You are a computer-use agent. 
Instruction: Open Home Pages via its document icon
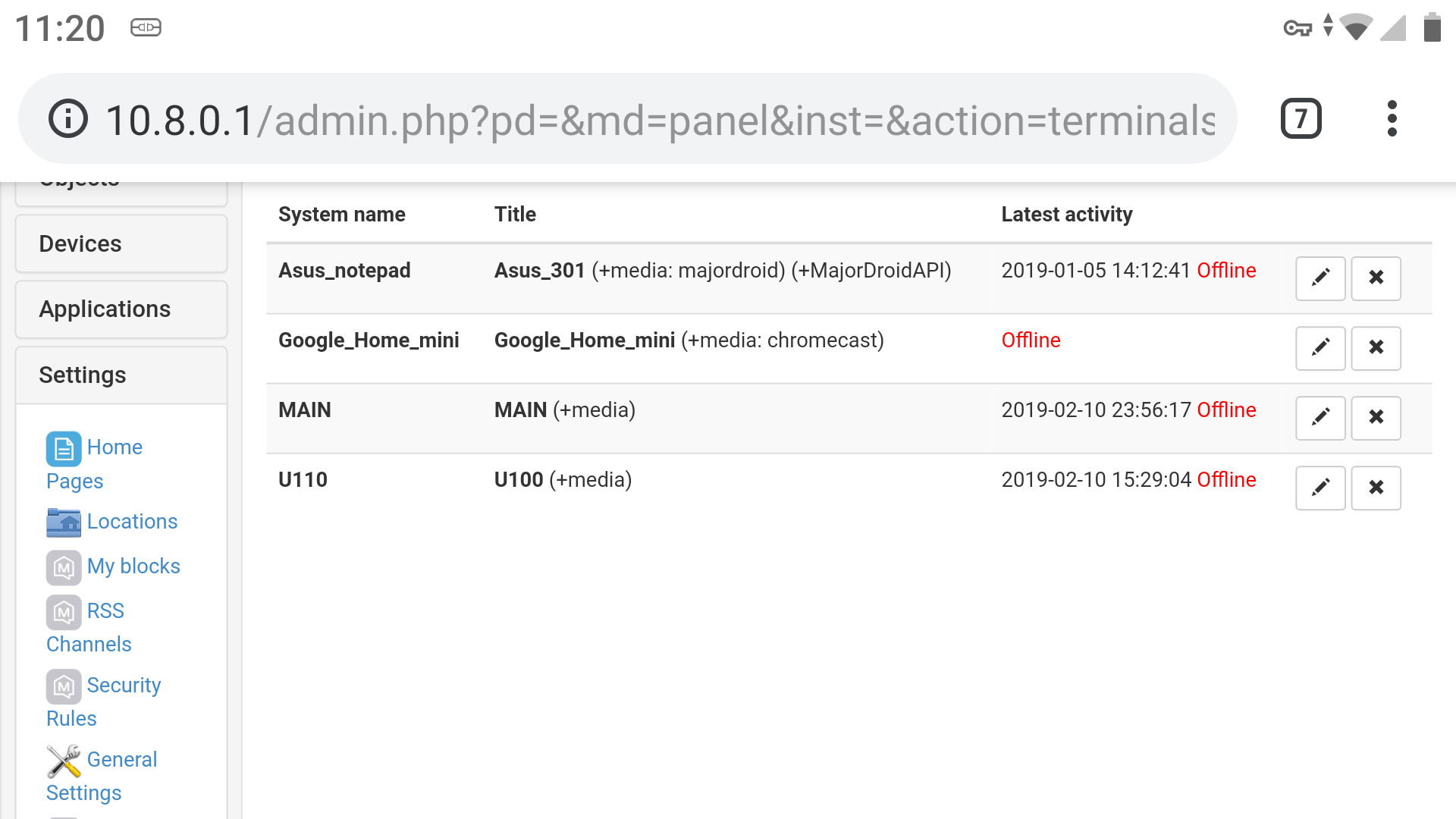[64, 449]
